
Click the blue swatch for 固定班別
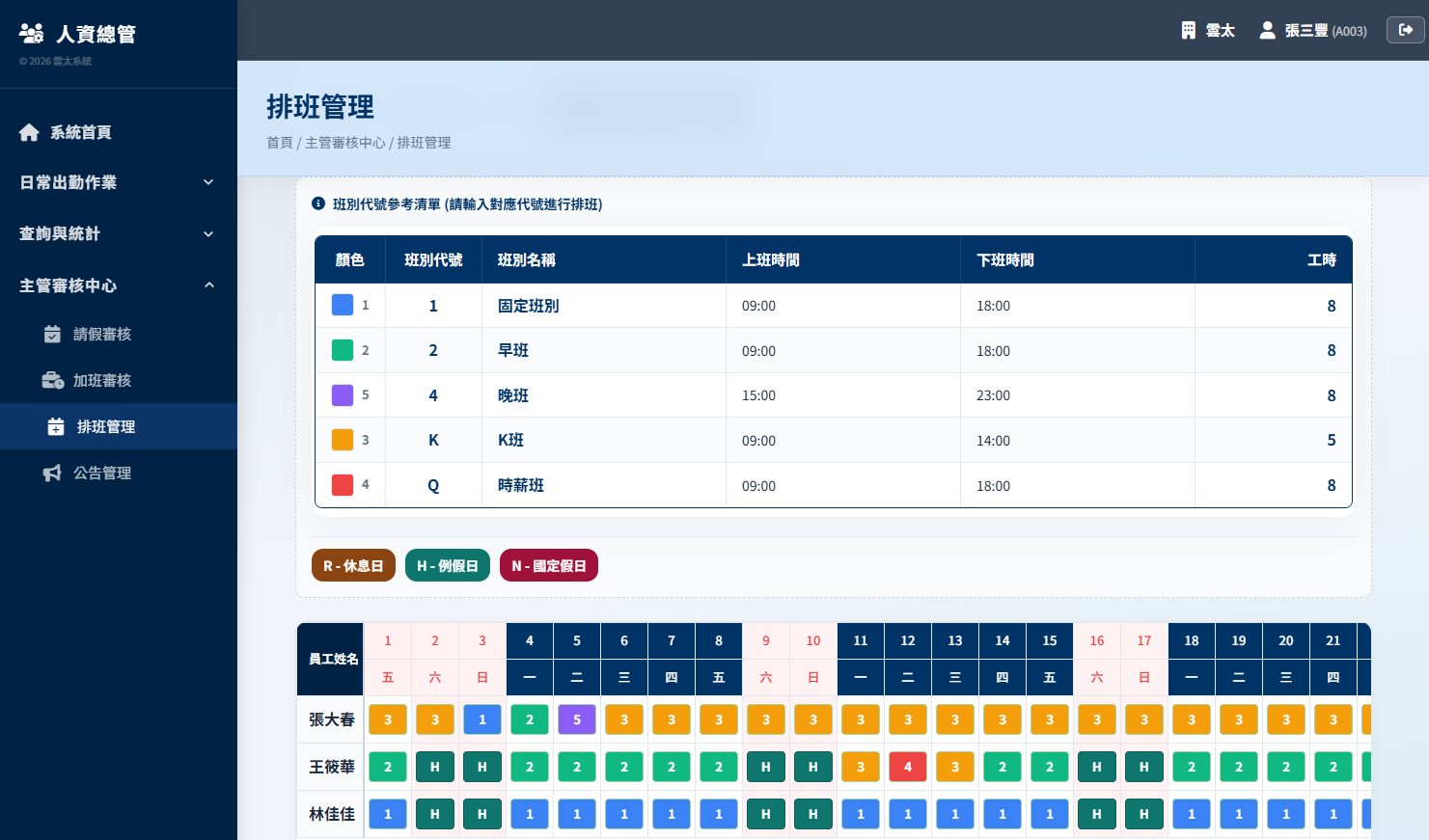coord(343,305)
